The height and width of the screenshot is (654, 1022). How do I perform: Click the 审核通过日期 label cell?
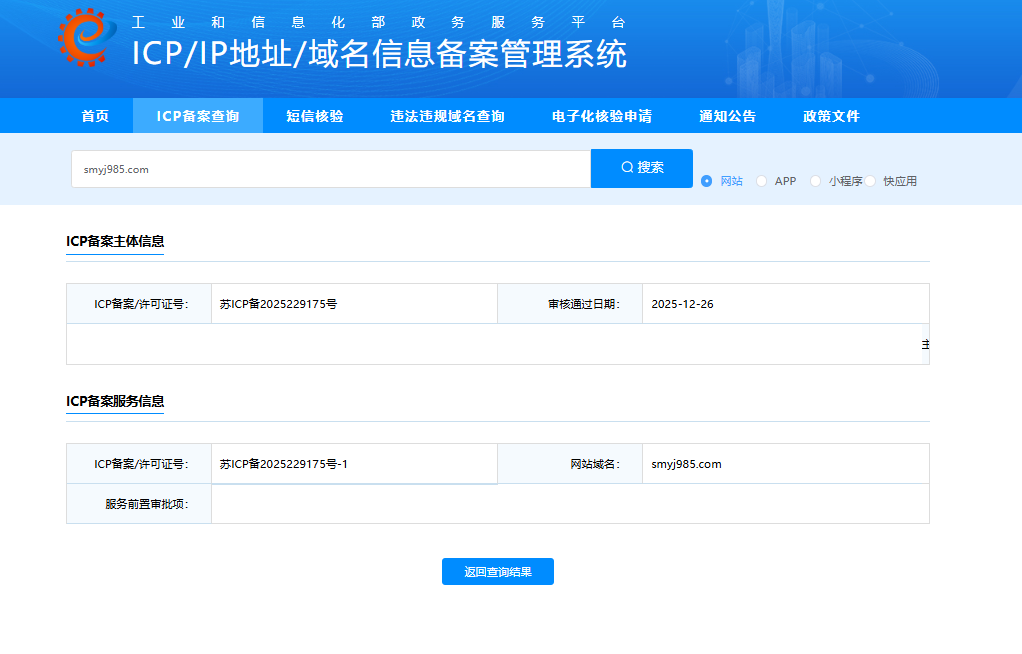point(570,304)
